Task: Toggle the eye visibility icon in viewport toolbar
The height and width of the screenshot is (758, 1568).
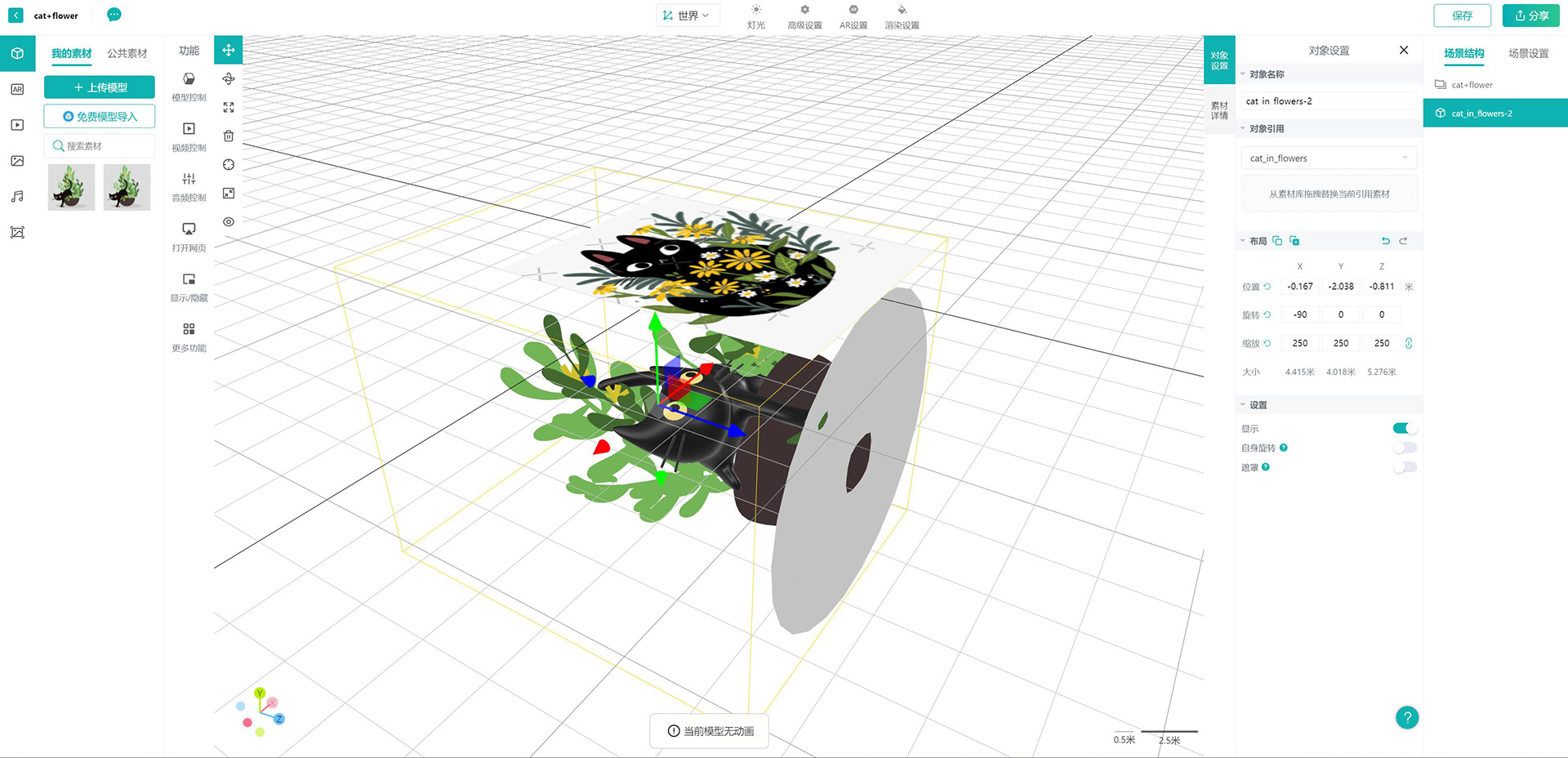Action: (x=229, y=221)
